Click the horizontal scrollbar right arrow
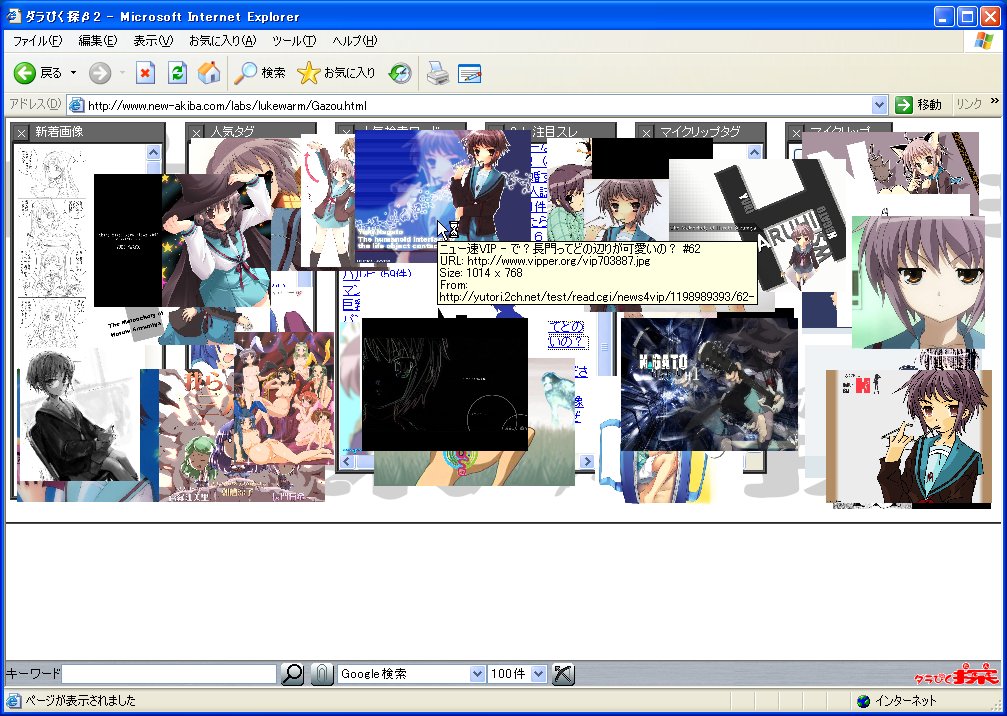The height and width of the screenshot is (716, 1007). [x=586, y=461]
